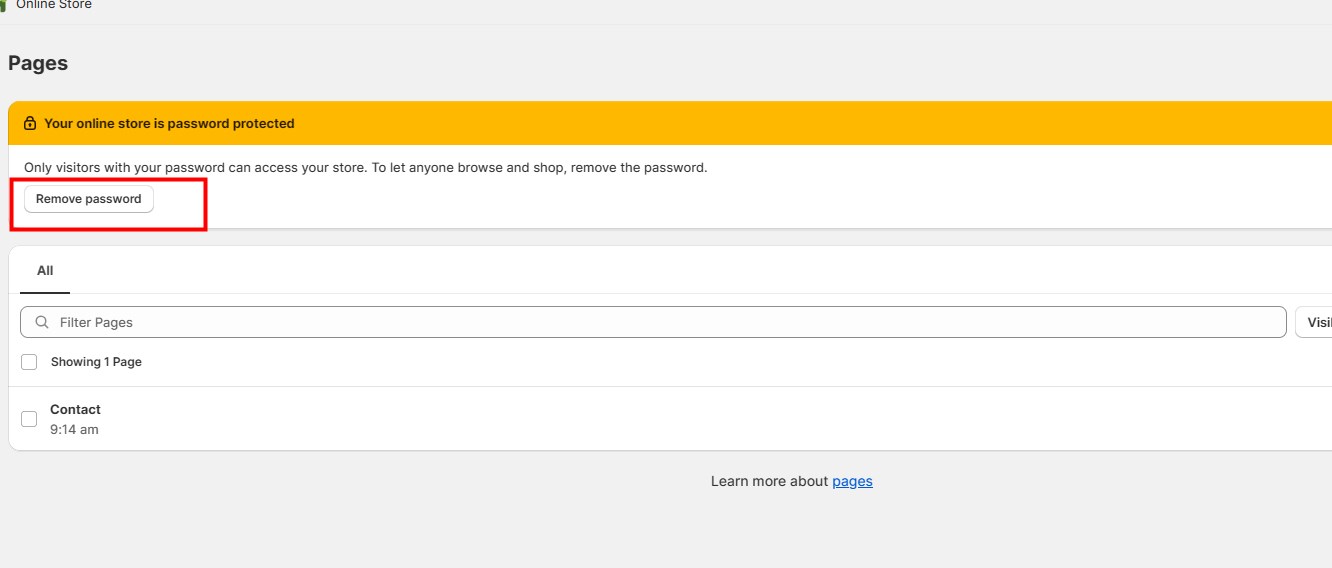This screenshot has height=568, width=1332.
Task: Tick the select-all checkbox beside Showing 1 Page
Action: pyautogui.click(x=29, y=362)
